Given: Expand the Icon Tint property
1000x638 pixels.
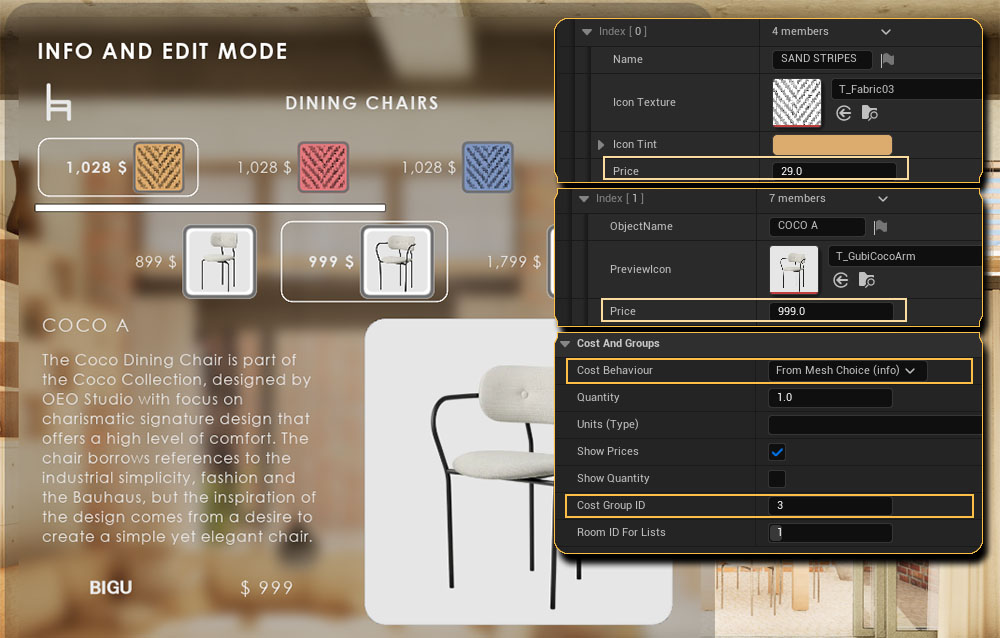Looking at the screenshot, I should click(601, 145).
